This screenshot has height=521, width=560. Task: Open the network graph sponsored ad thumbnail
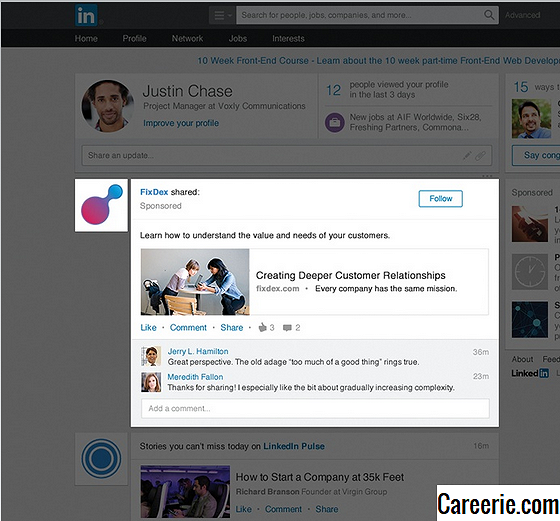(530, 320)
